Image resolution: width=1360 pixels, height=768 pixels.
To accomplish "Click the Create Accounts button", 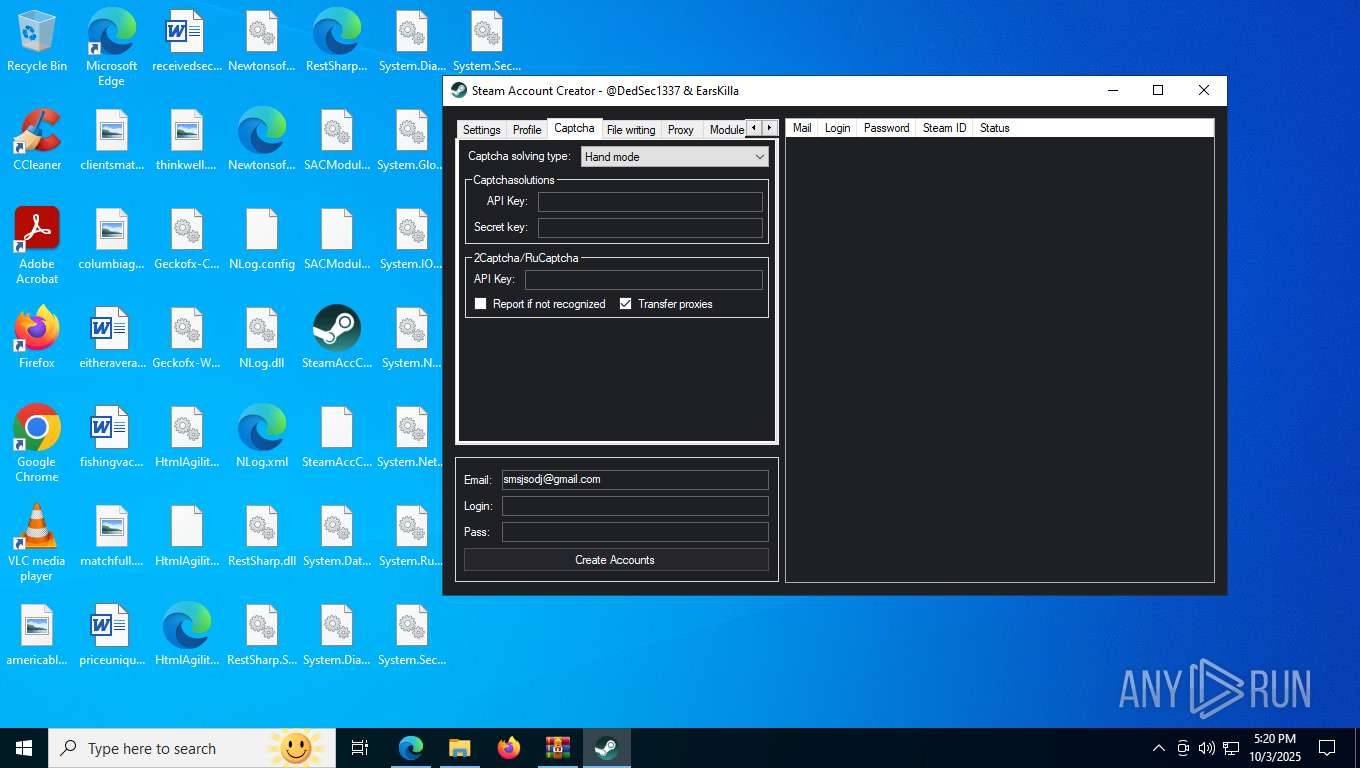I will click(616, 560).
